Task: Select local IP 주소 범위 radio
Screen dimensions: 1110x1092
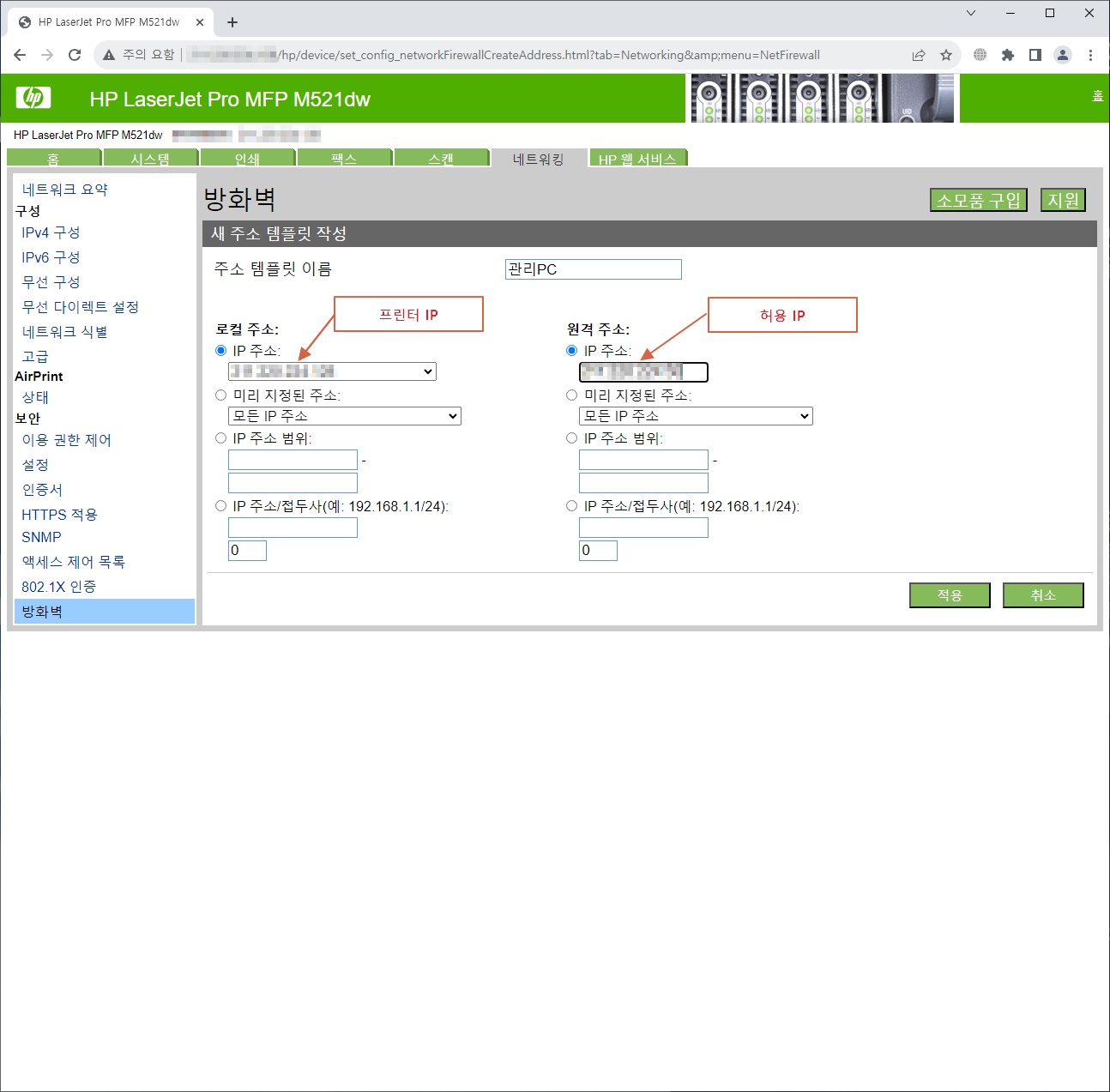Action: [220, 437]
